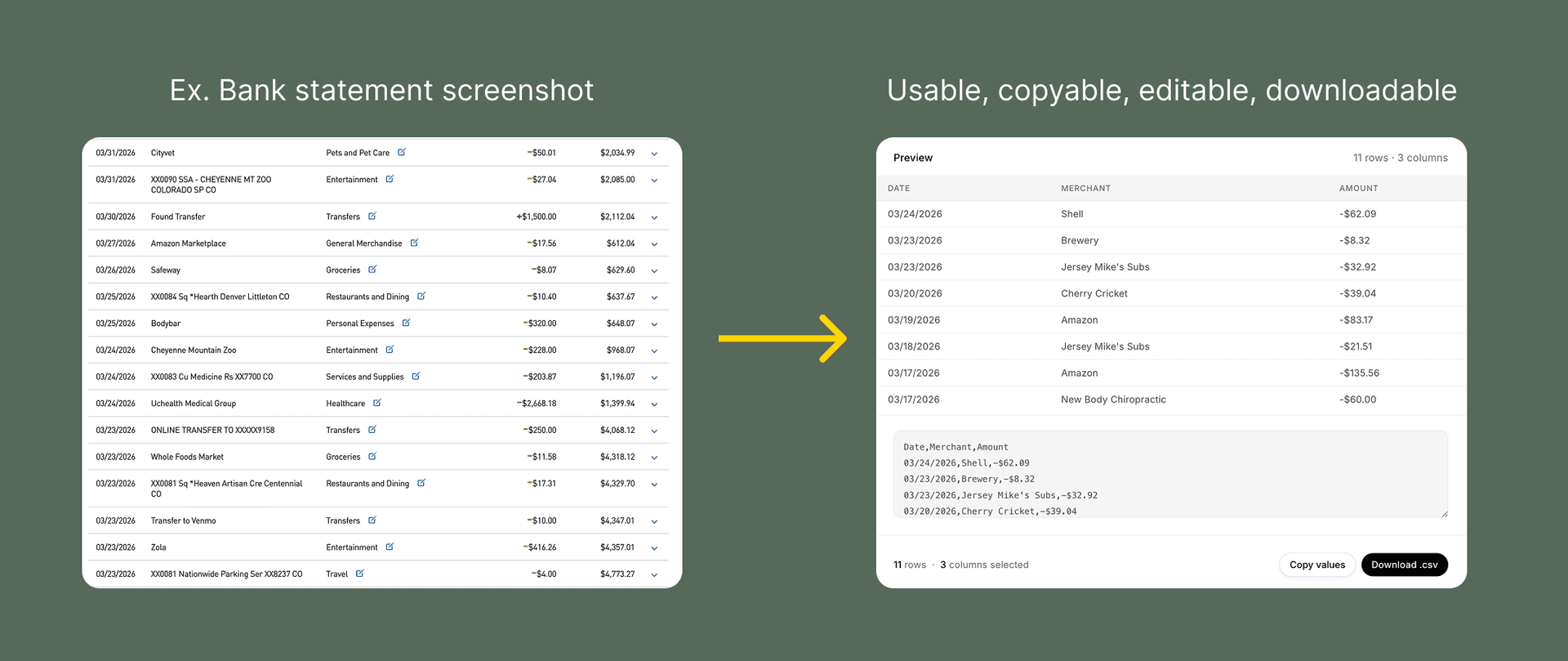
Task: Expand the Transfer to Venmo chevron
Action: click(x=654, y=521)
